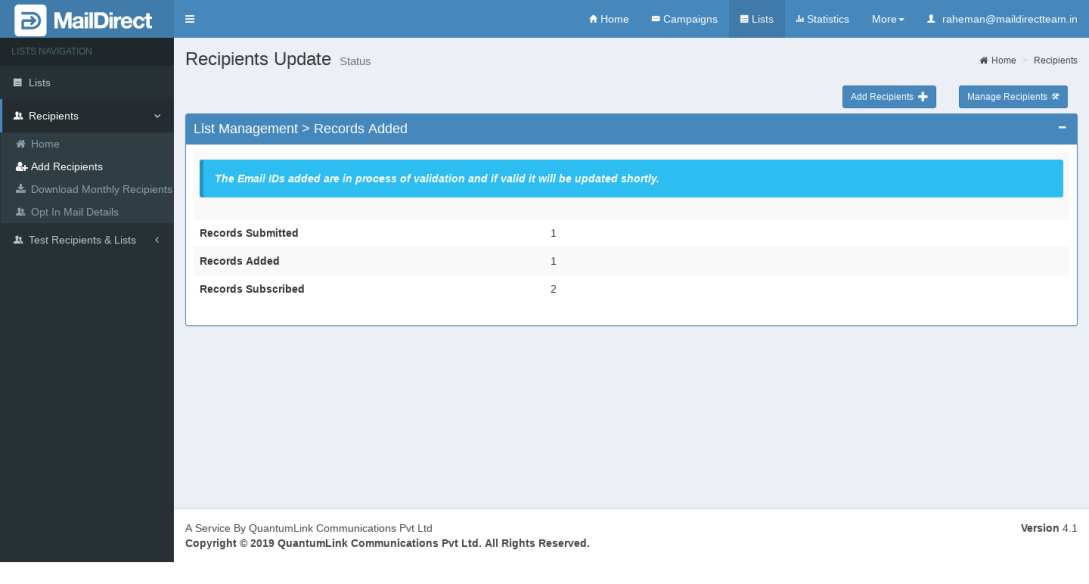Select Add Recipients in the sidebar
Image resolution: width=1089 pixels, height=584 pixels.
66,167
